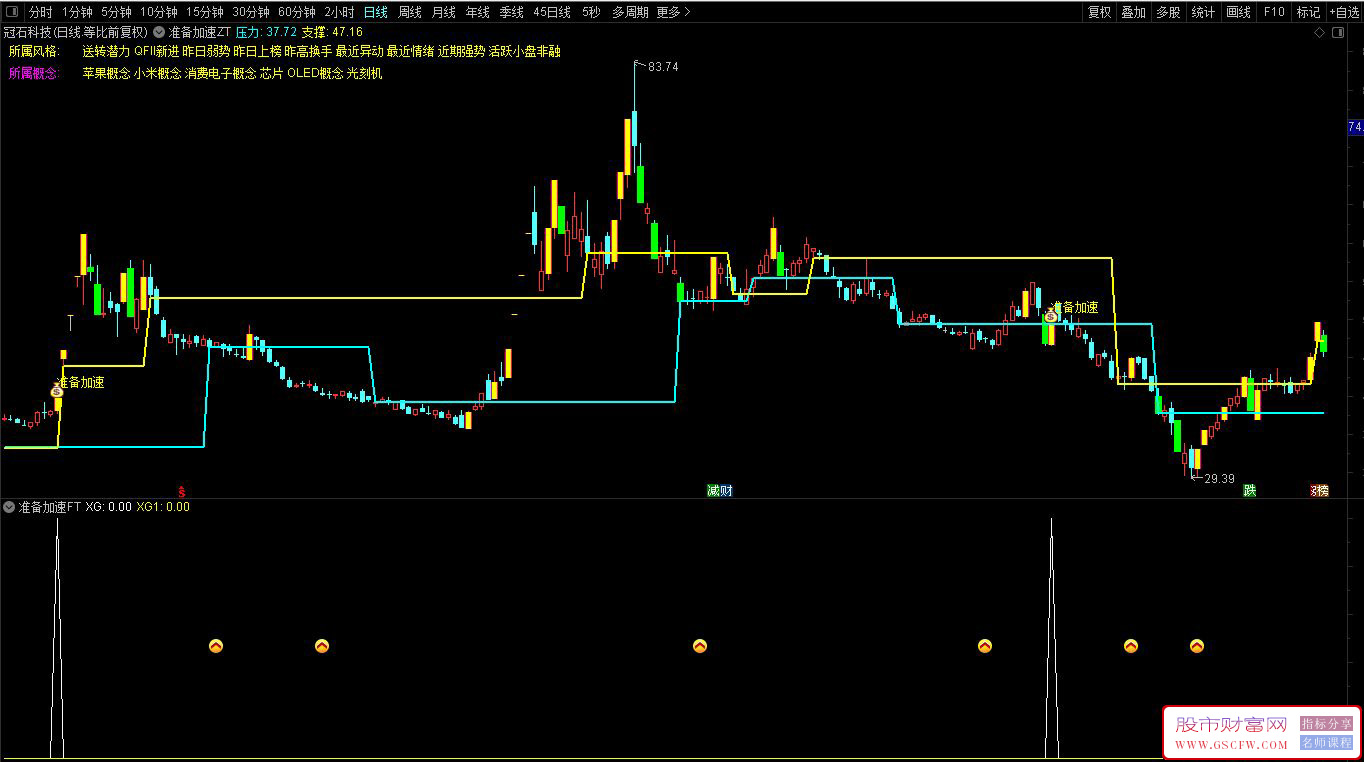Click the 压力: 37.72 indicator value

[x=266, y=32]
